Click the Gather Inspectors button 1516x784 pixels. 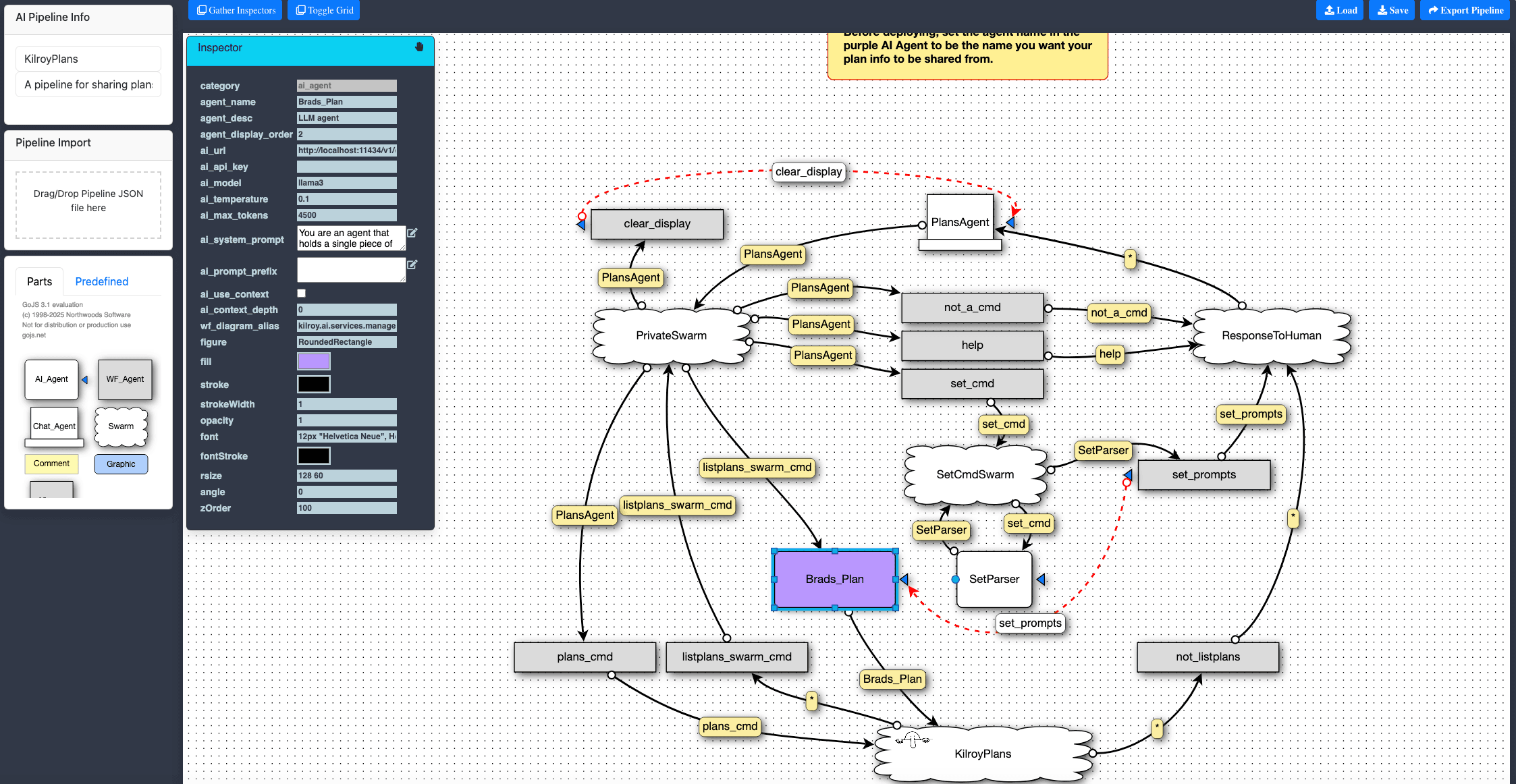pos(236,10)
